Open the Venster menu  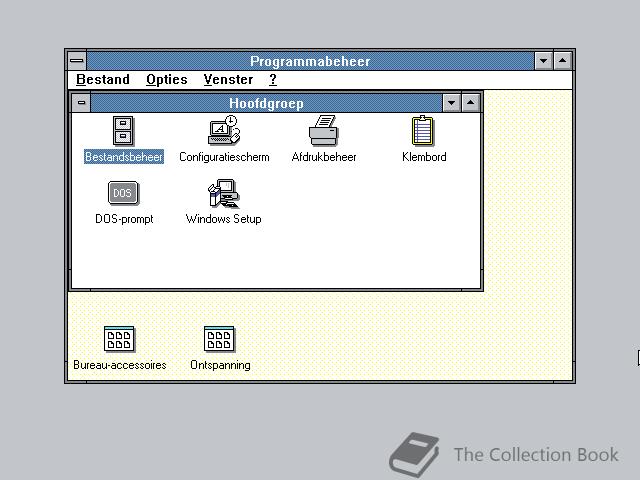[x=228, y=79]
